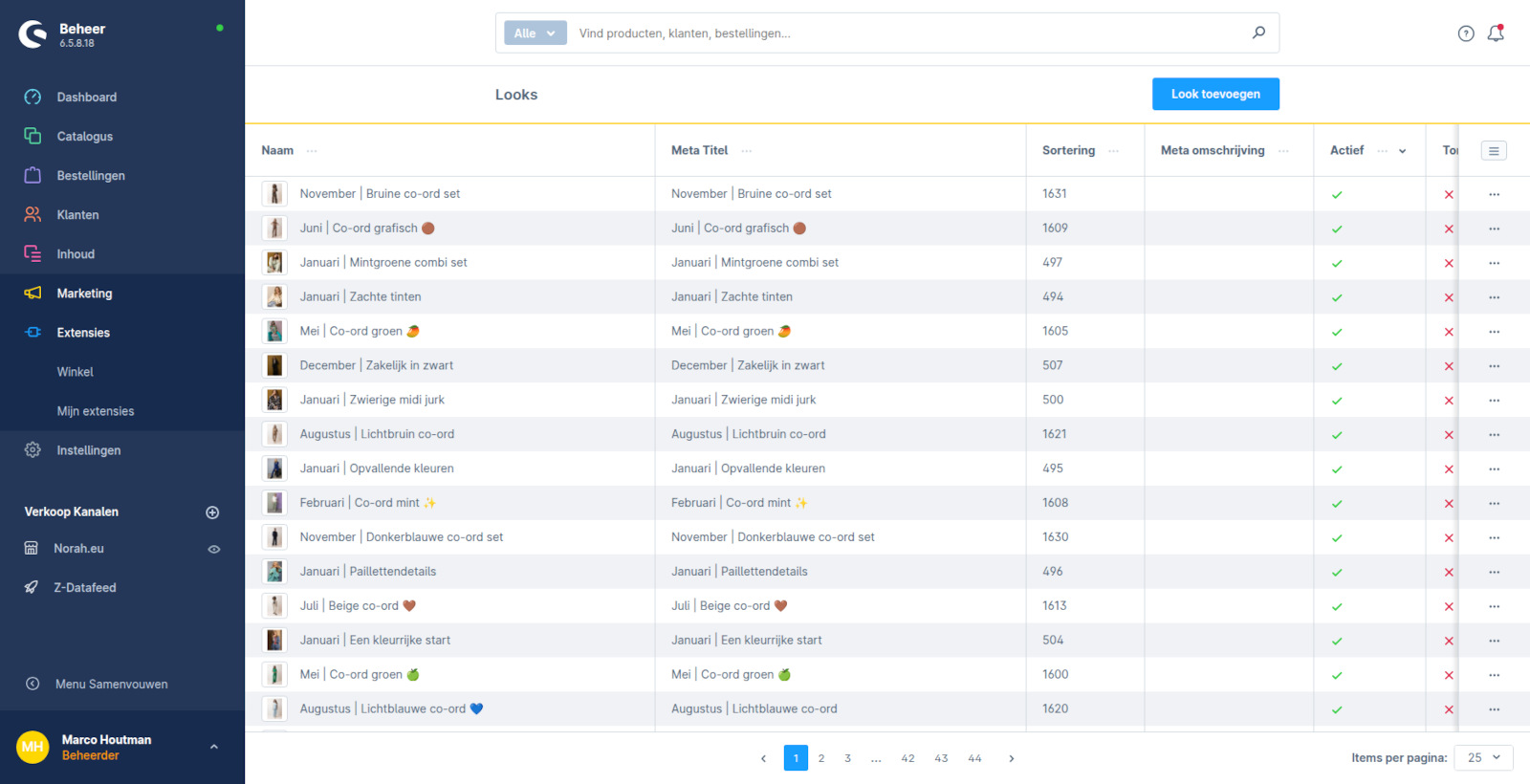The width and height of the screenshot is (1530, 784).
Task: Open the help icon in top bar
Action: [1465, 33]
